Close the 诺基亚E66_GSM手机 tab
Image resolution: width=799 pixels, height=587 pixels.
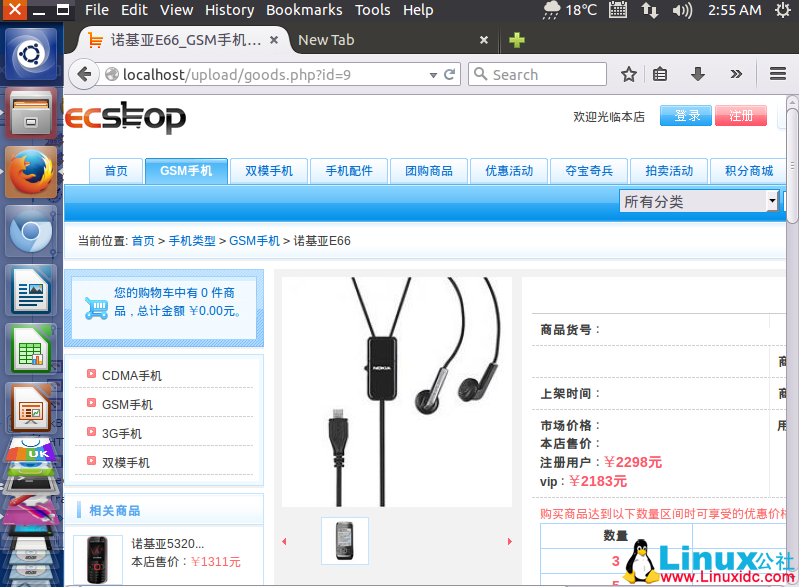pyautogui.click(x=274, y=40)
